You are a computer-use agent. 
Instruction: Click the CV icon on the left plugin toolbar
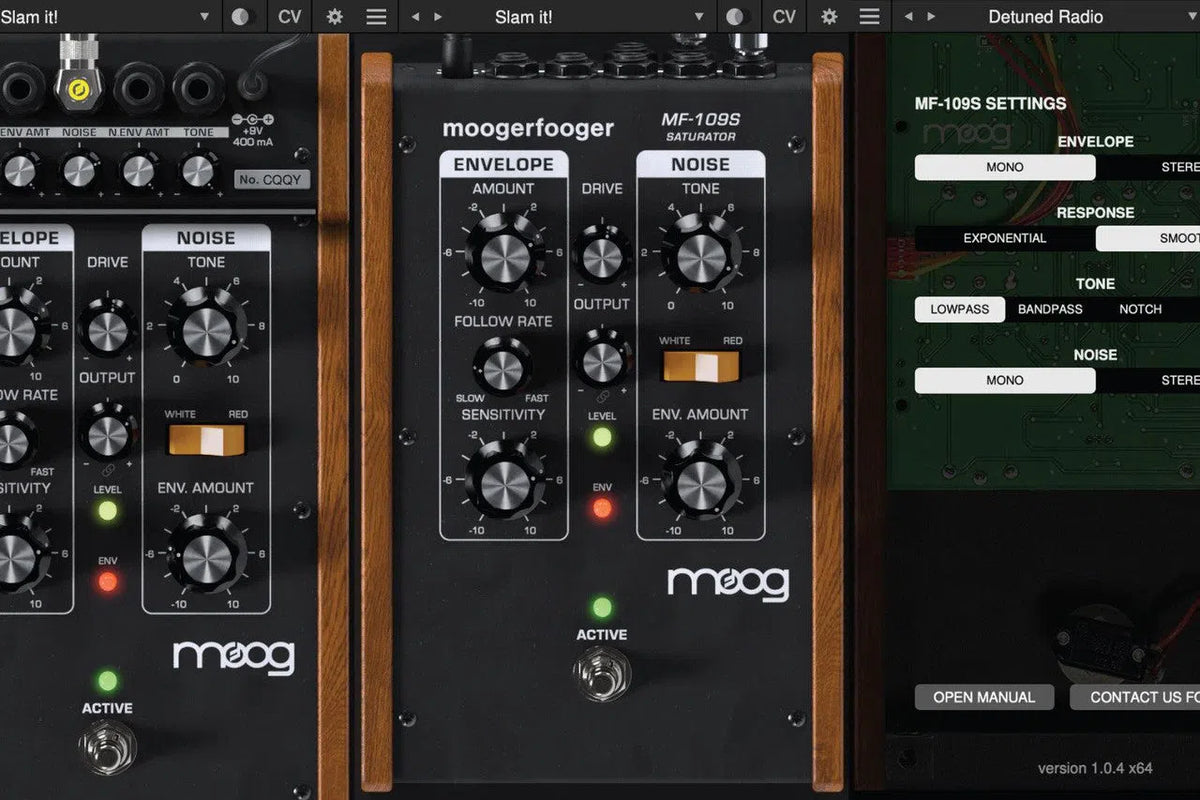click(289, 16)
